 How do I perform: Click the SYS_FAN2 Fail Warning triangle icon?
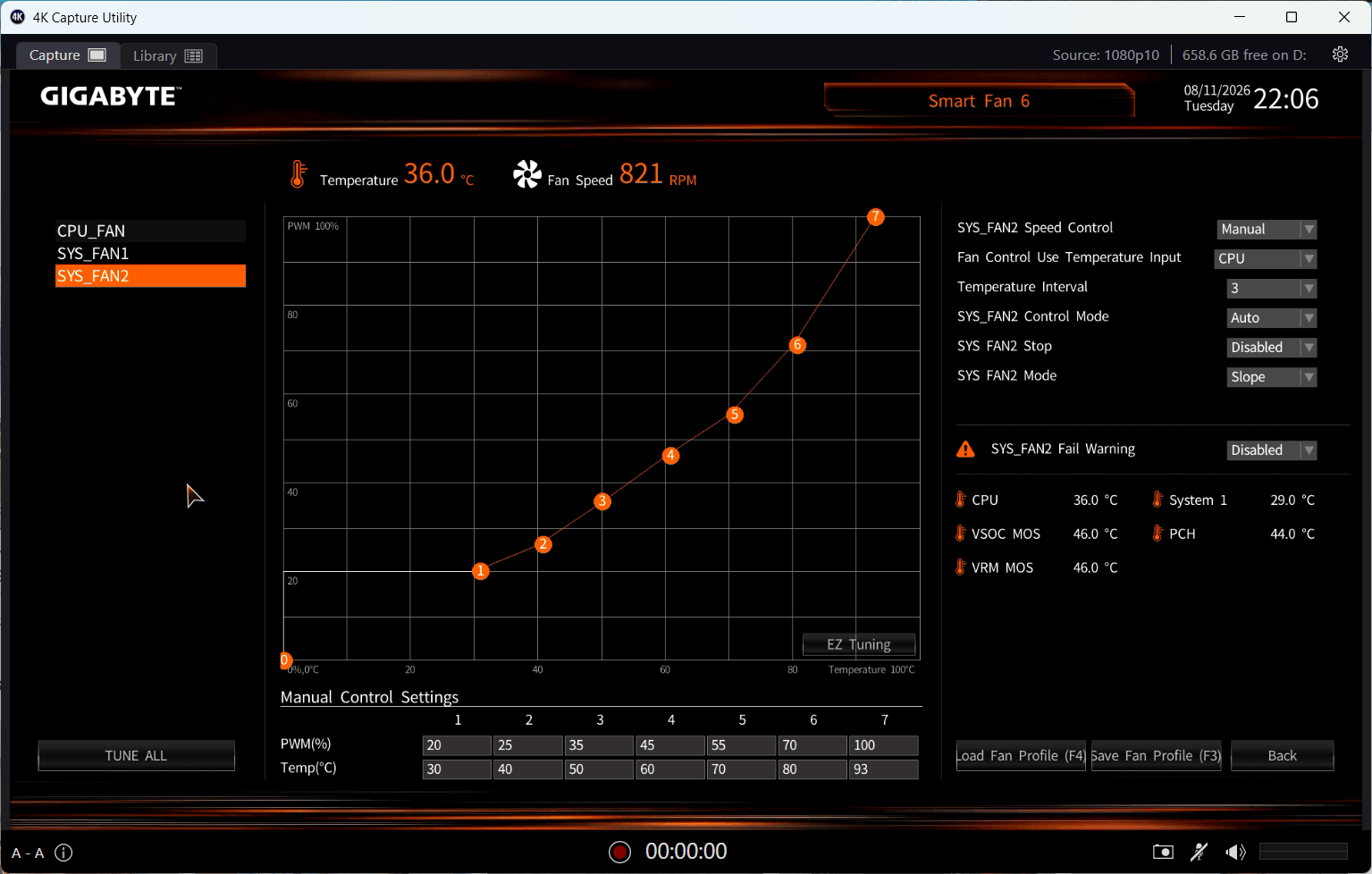[x=965, y=449]
